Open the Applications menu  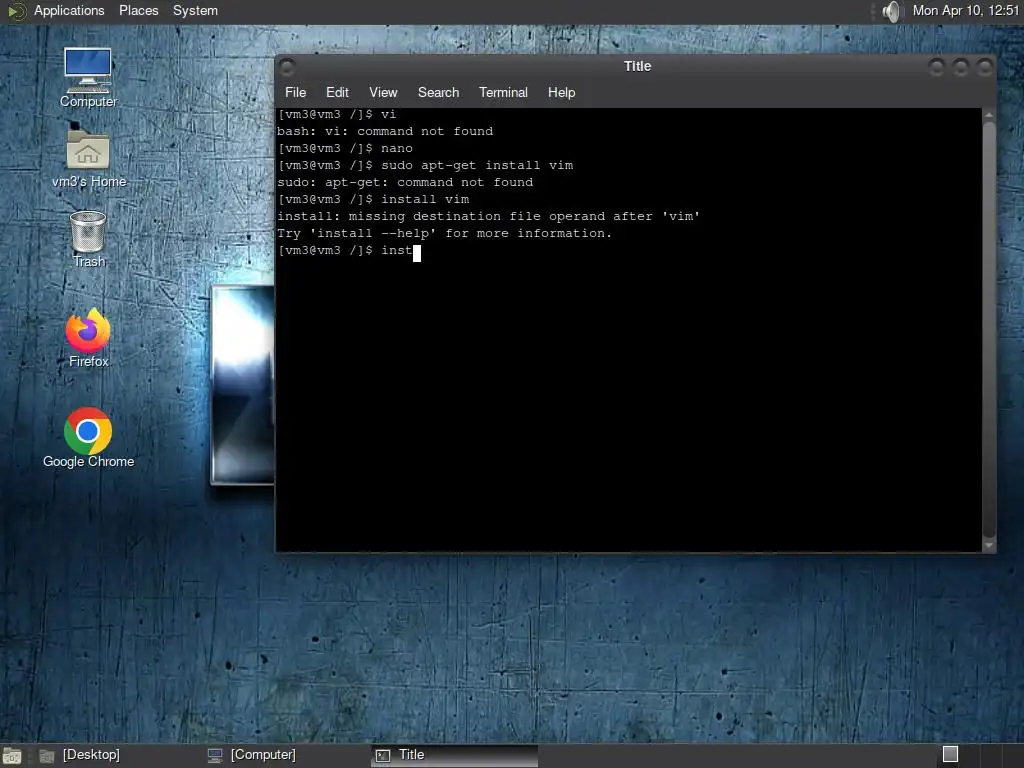tap(69, 10)
